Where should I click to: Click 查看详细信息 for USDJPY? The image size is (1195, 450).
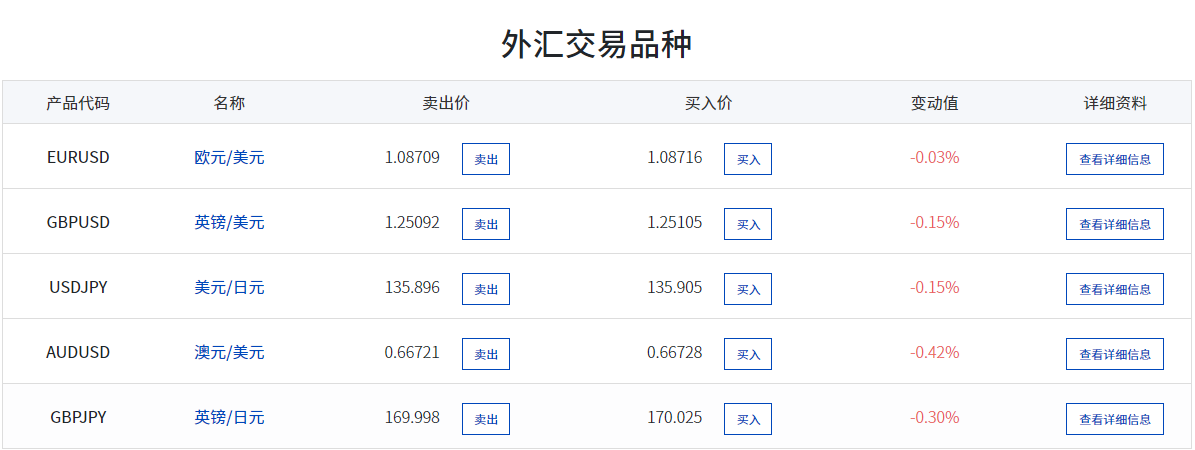pos(1114,289)
